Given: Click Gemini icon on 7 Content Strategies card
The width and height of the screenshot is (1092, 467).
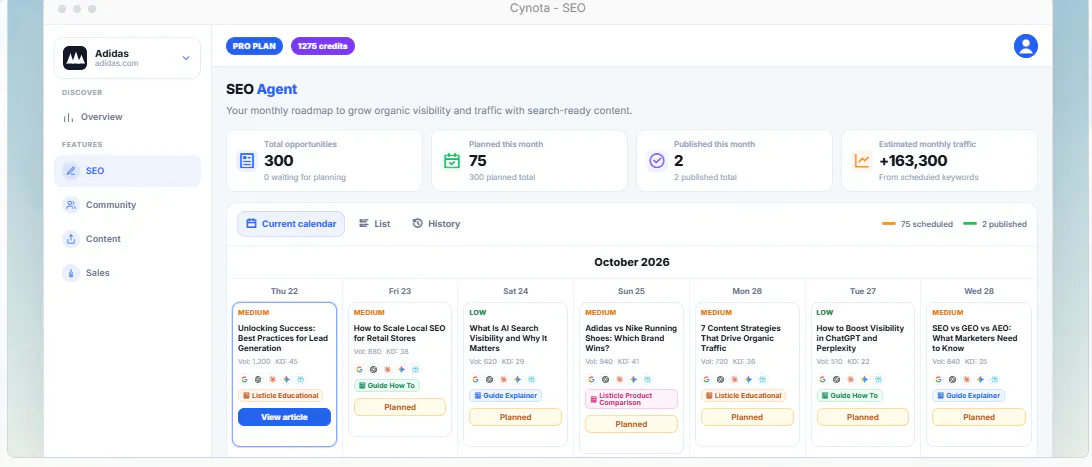Looking at the screenshot, I should 748,379.
